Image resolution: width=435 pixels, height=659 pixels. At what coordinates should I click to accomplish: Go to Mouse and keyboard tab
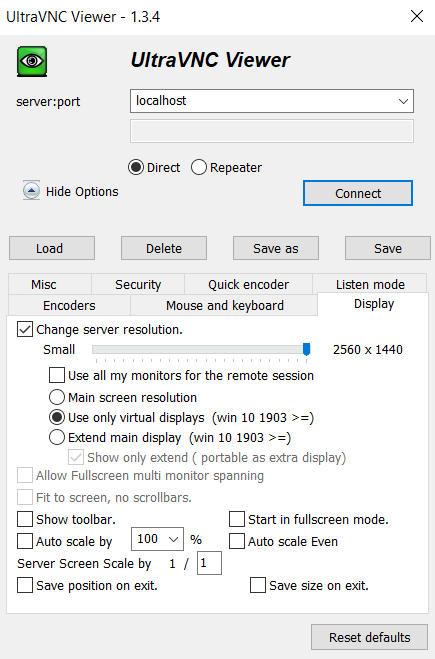point(224,305)
